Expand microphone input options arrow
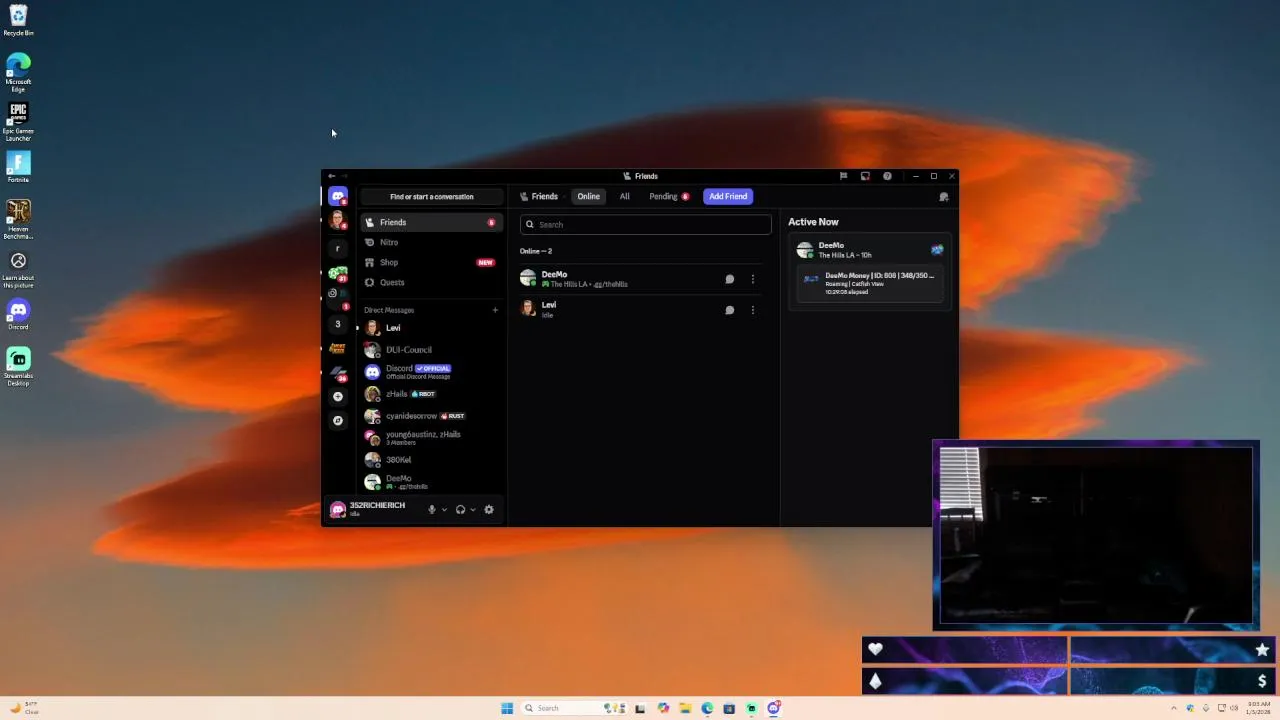 click(x=444, y=510)
